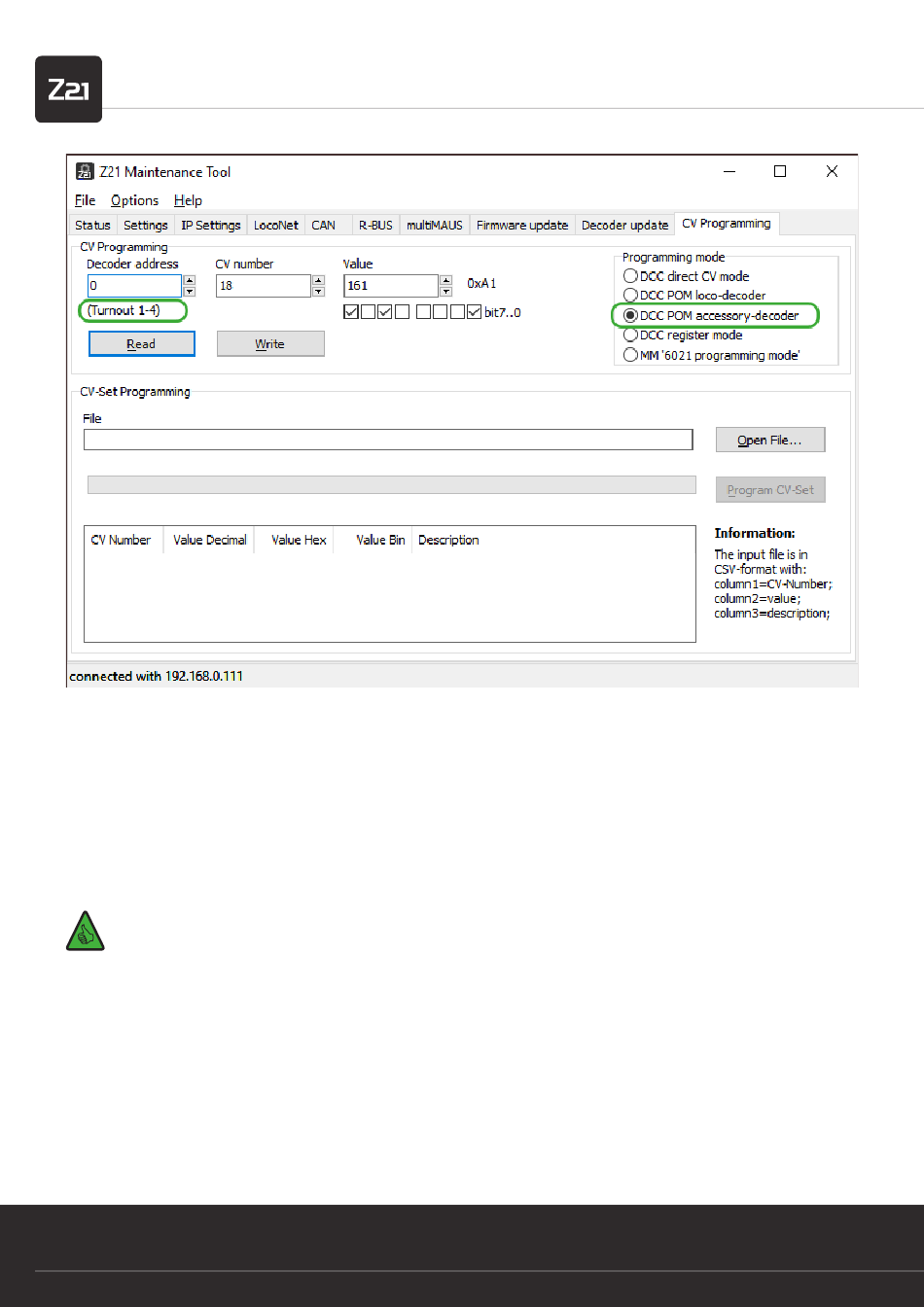Image resolution: width=924 pixels, height=1307 pixels.
Task: Open the Options menu
Action: [x=134, y=200]
